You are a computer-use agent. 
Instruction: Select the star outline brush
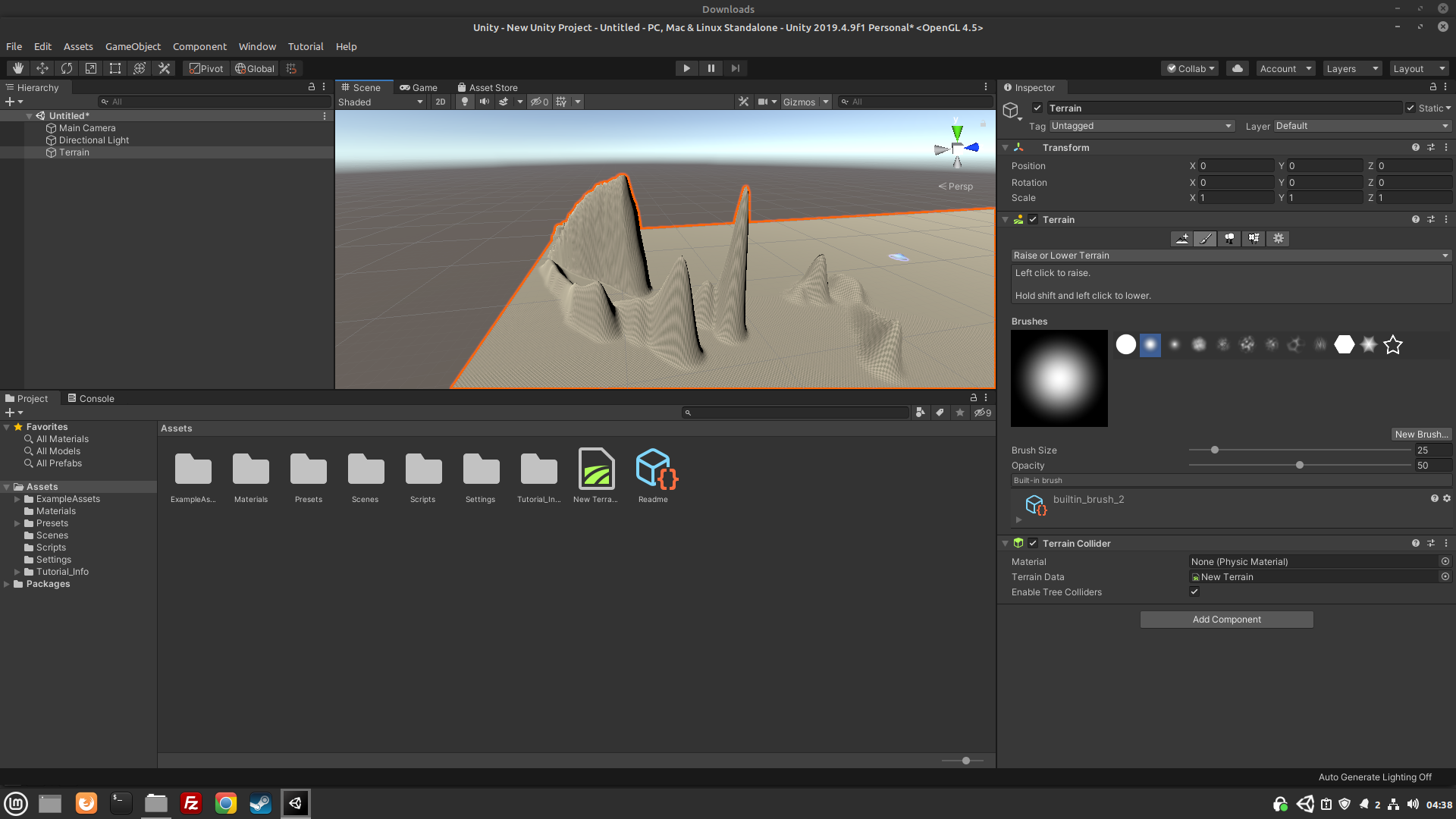[x=1393, y=344]
